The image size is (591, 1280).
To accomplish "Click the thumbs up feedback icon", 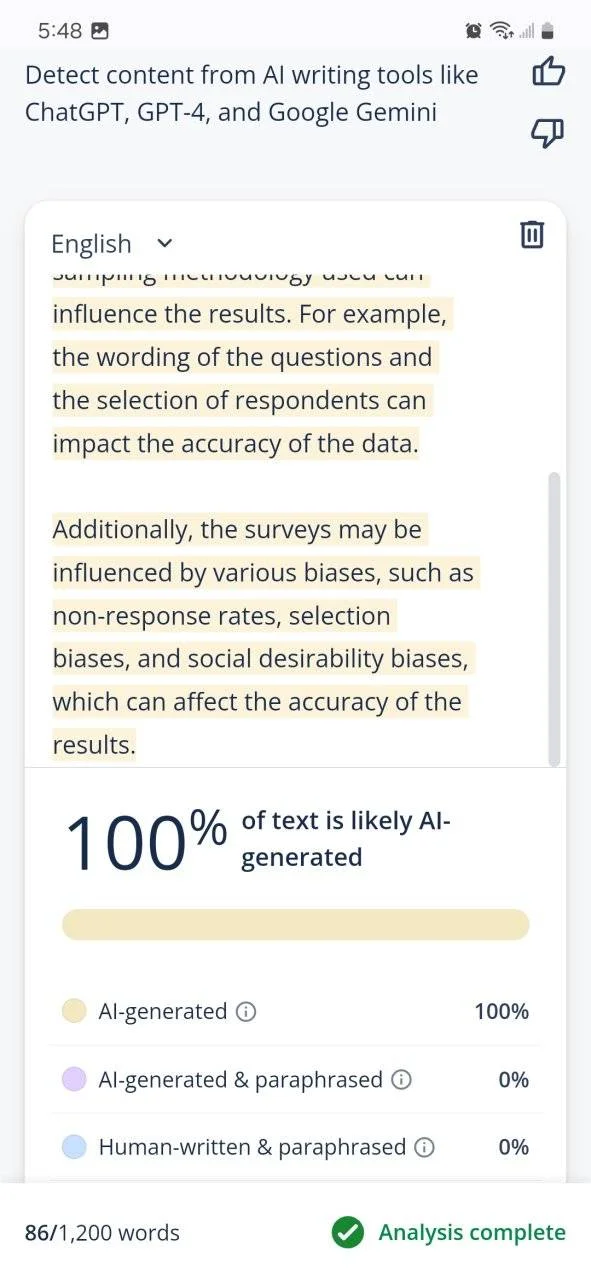I will [x=548, y=72].
